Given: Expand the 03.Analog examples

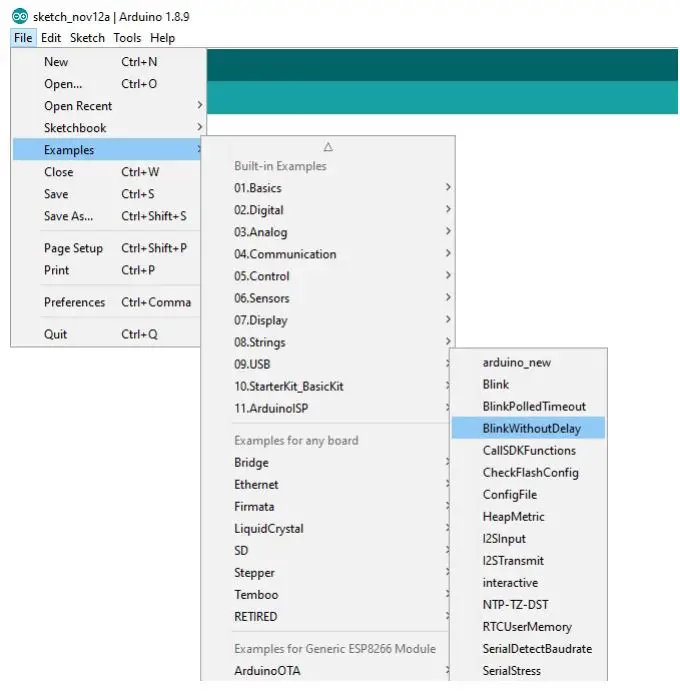Looking at the screenshot, I should (328, 232).
